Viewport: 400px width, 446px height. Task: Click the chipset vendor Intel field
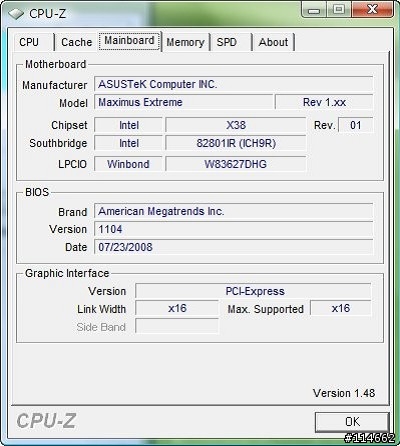tap(129, 125)
